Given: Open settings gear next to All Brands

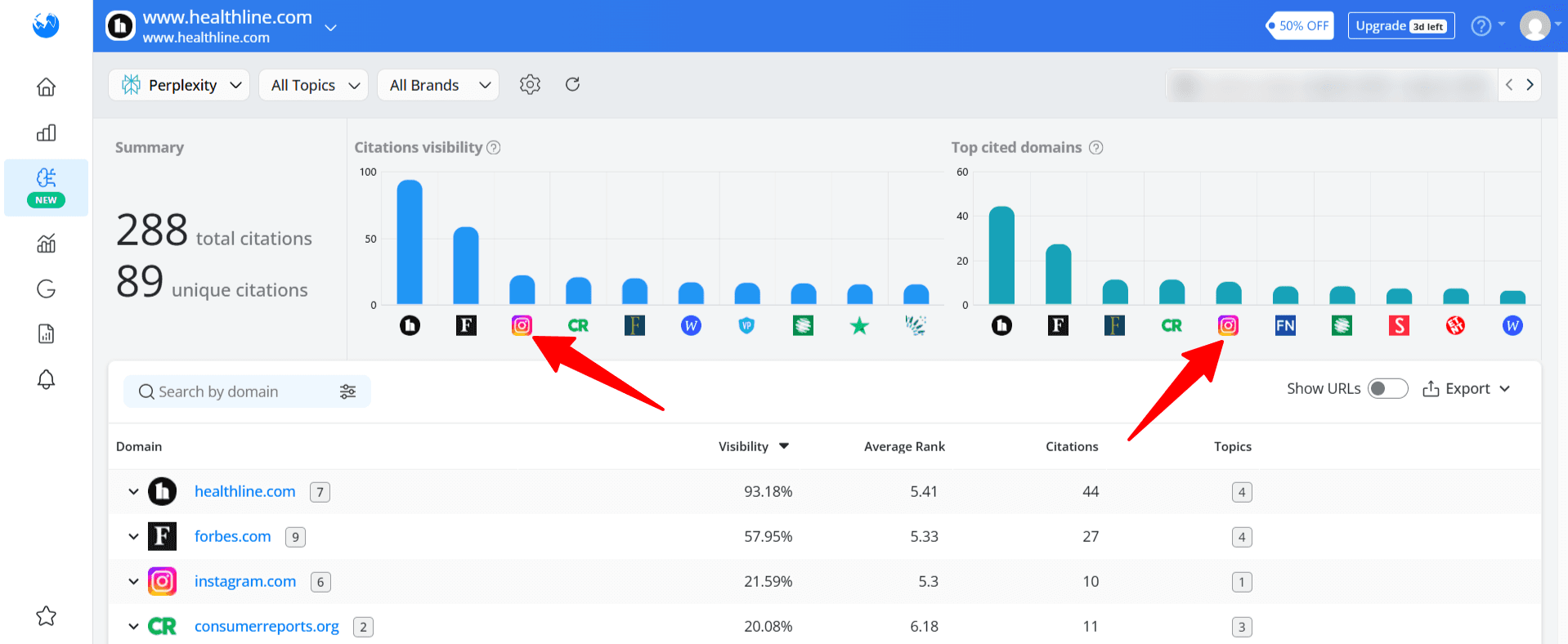Looking at the screenshot, I should tap(530, 84).
